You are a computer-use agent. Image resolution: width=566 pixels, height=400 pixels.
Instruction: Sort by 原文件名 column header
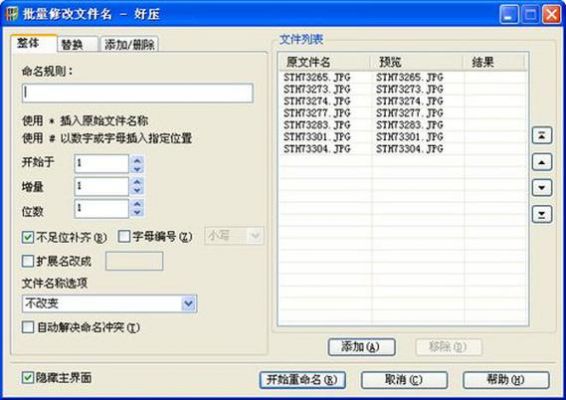click(x=325, y=62)
